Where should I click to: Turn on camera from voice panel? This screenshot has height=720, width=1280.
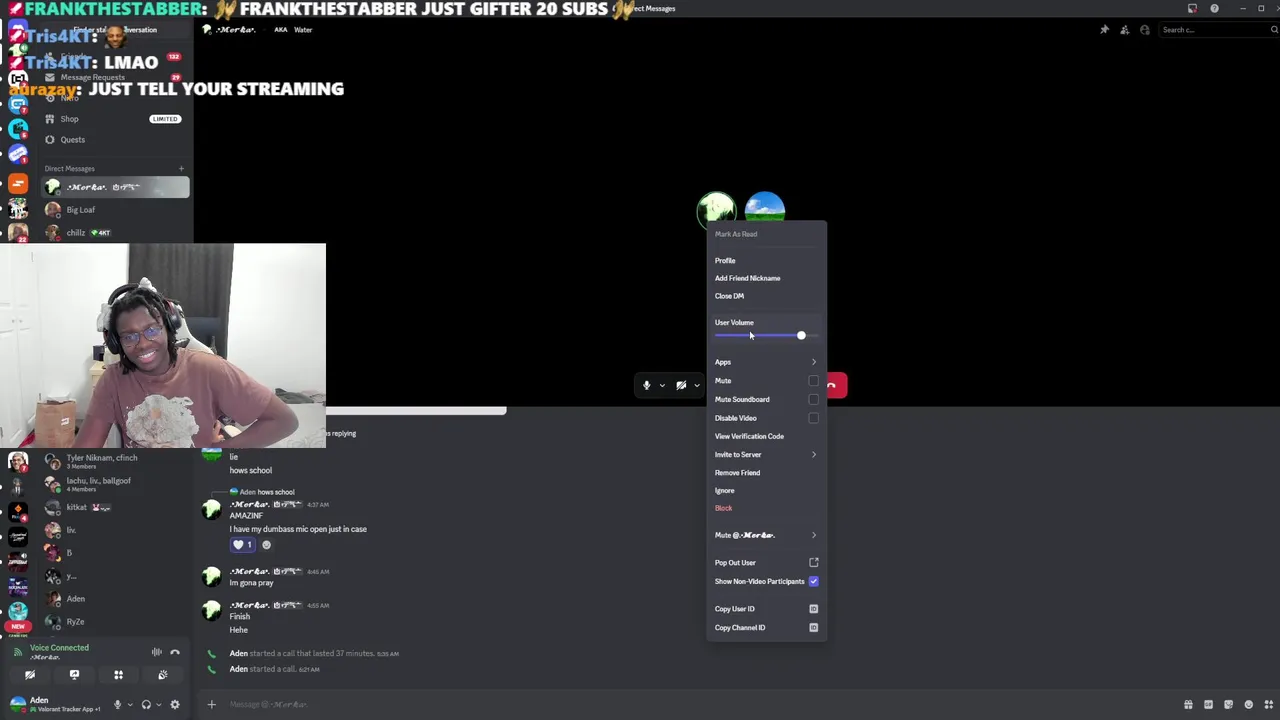[x=30, y=675]
